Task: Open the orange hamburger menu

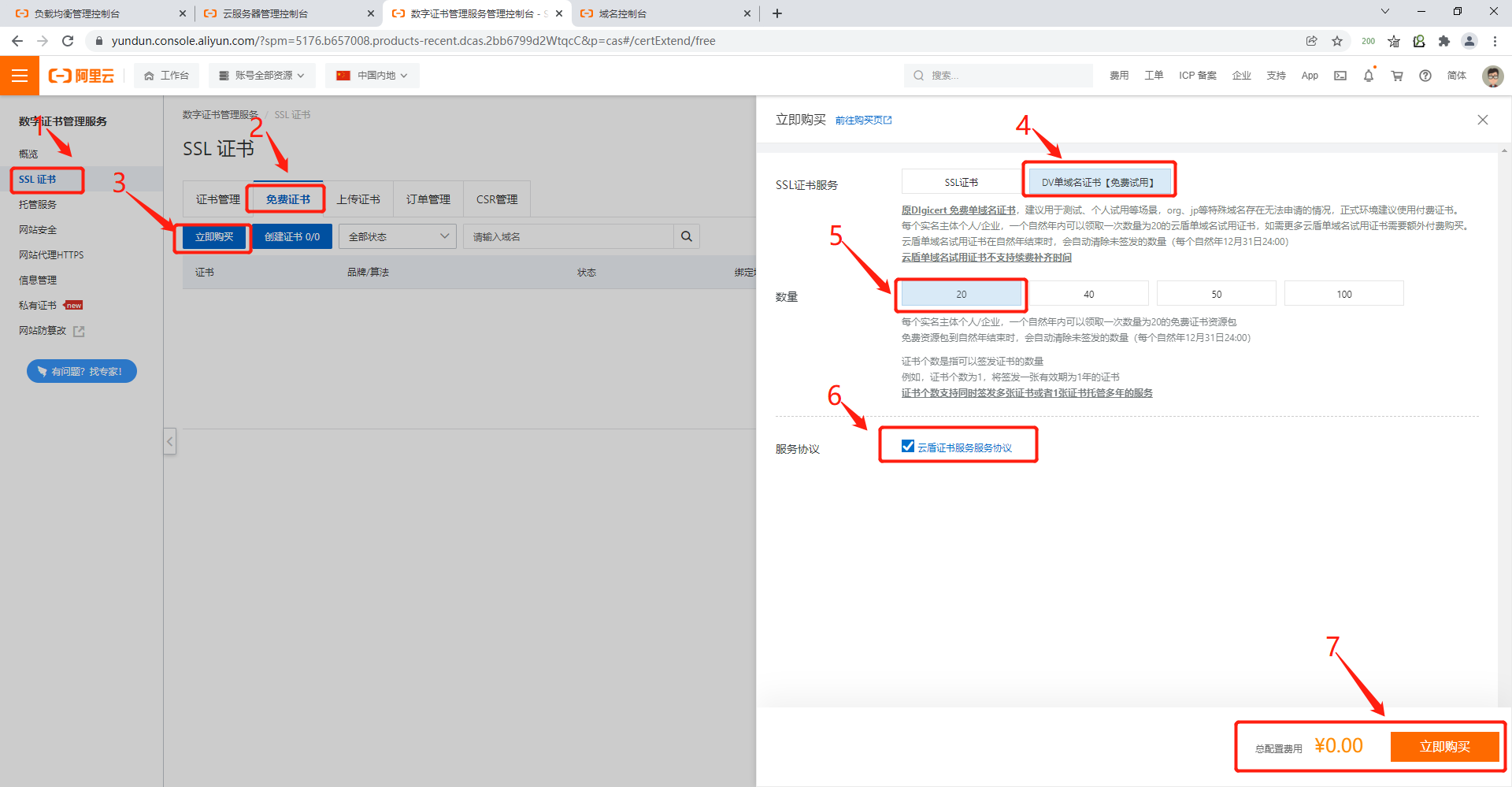Action: pos(20,76)
